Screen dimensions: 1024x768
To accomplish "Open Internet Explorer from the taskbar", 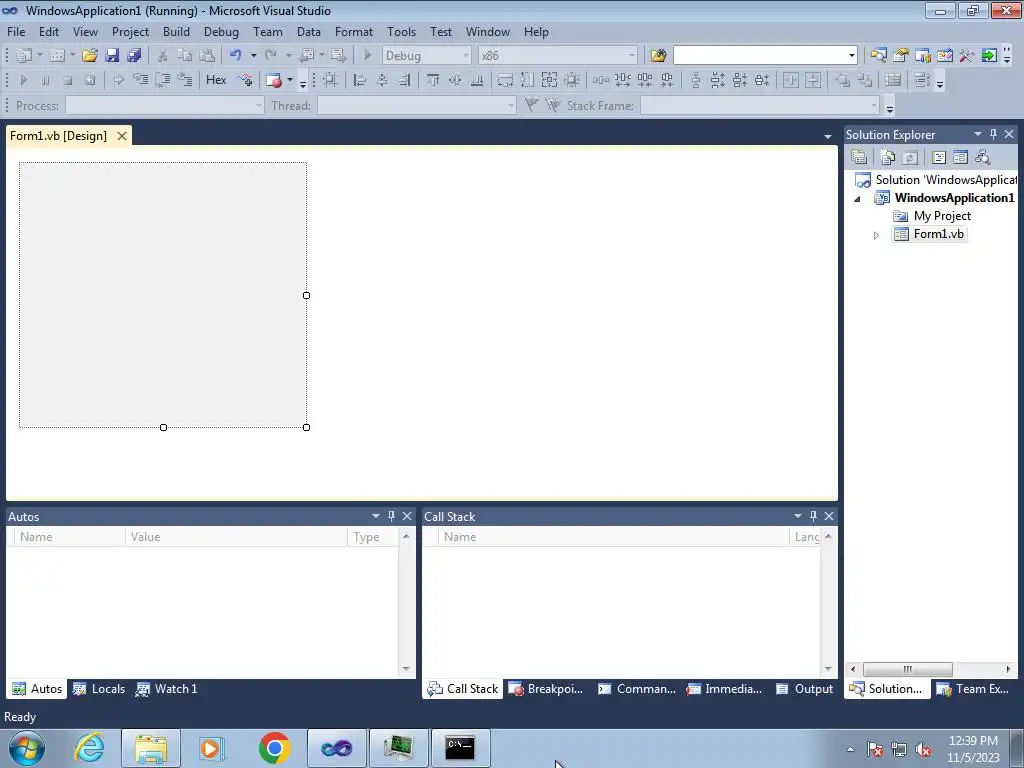I will 89,748.
